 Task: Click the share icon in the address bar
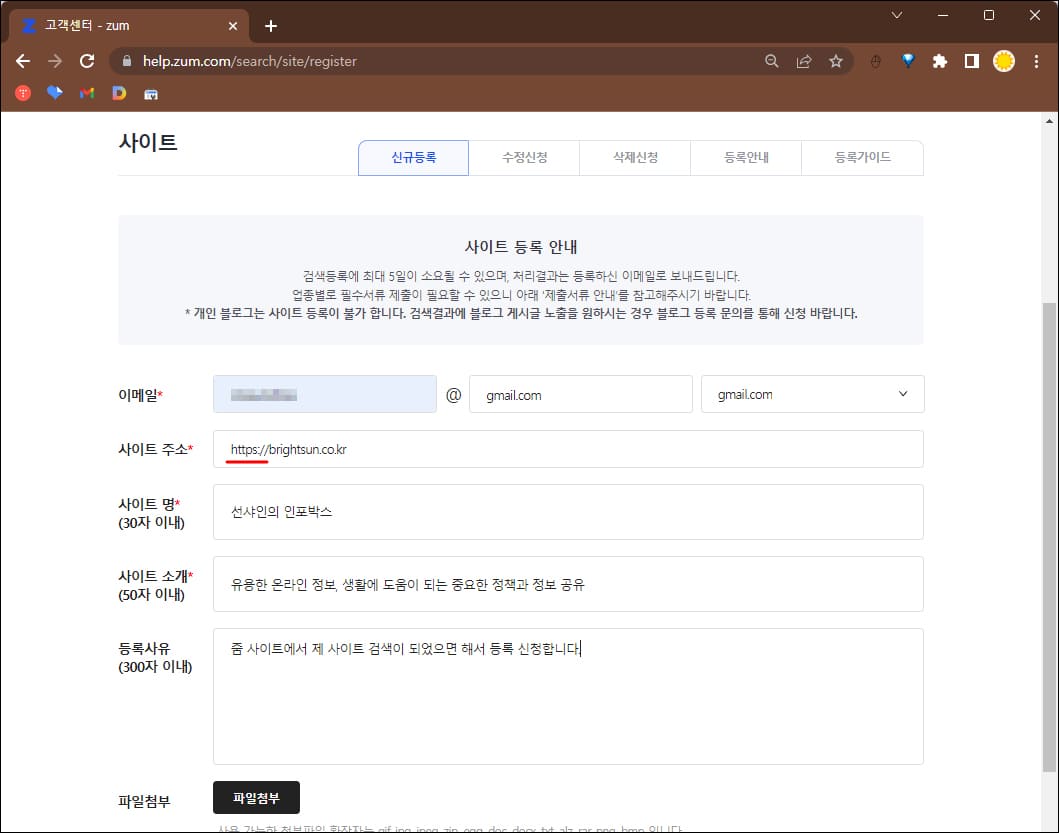tap(804, 61)
